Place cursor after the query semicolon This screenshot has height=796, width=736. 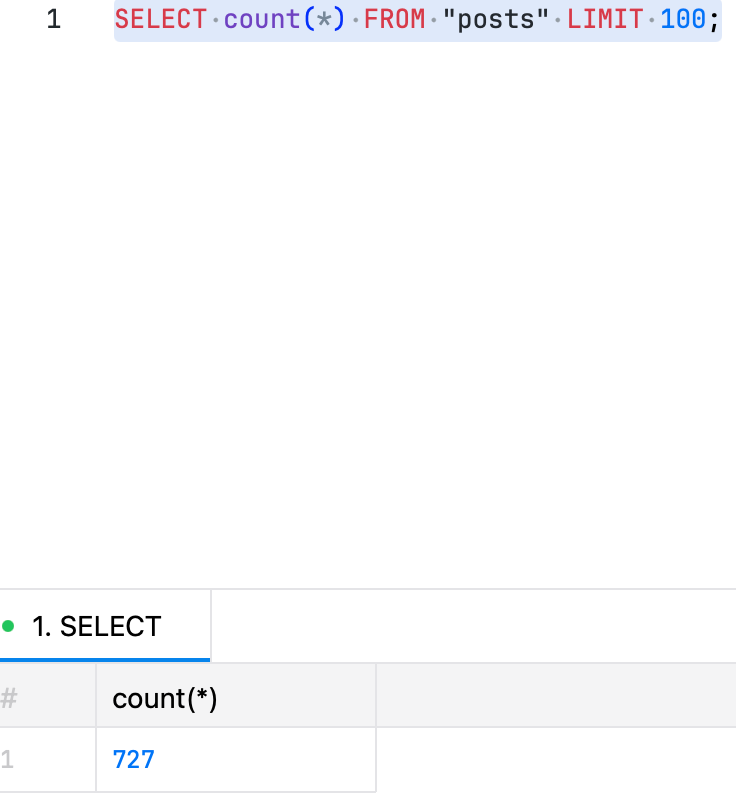point(721,20)
